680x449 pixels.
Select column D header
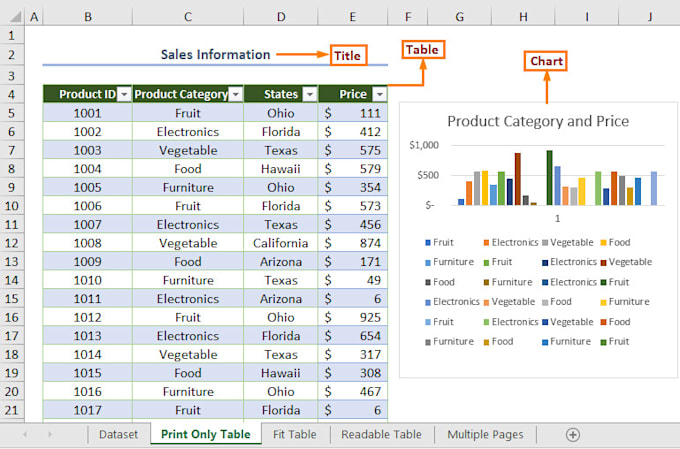coord(281,17)
